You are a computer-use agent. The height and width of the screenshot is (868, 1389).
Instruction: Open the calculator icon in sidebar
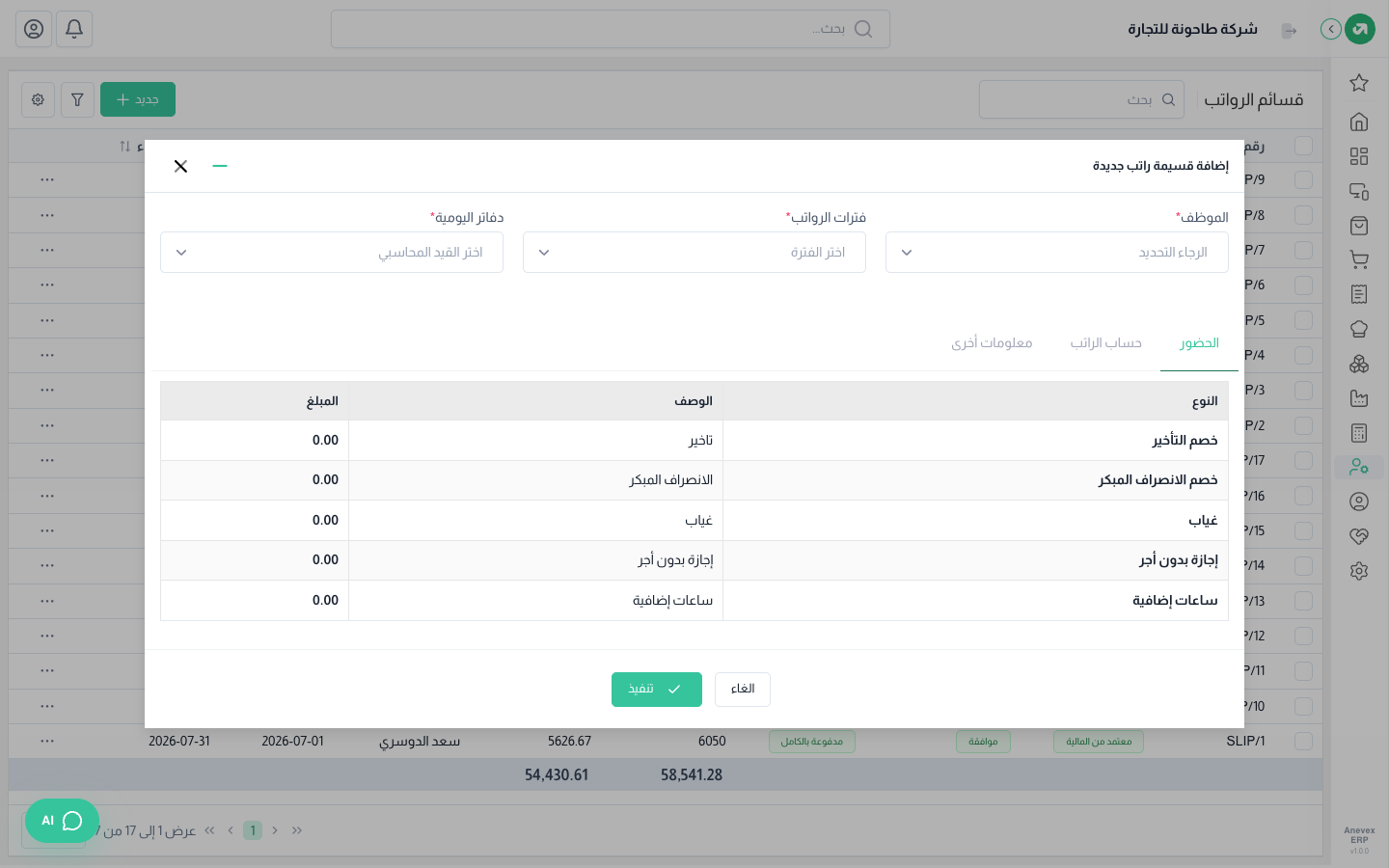(x=1359, y=433)
